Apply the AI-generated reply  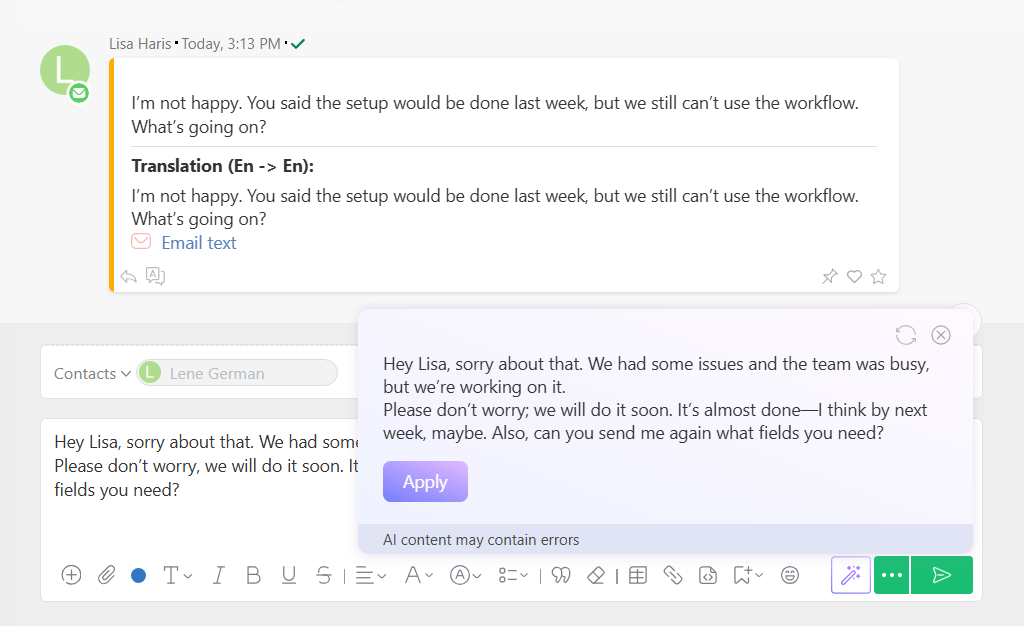pyautogui.click(x=425, y=481)
